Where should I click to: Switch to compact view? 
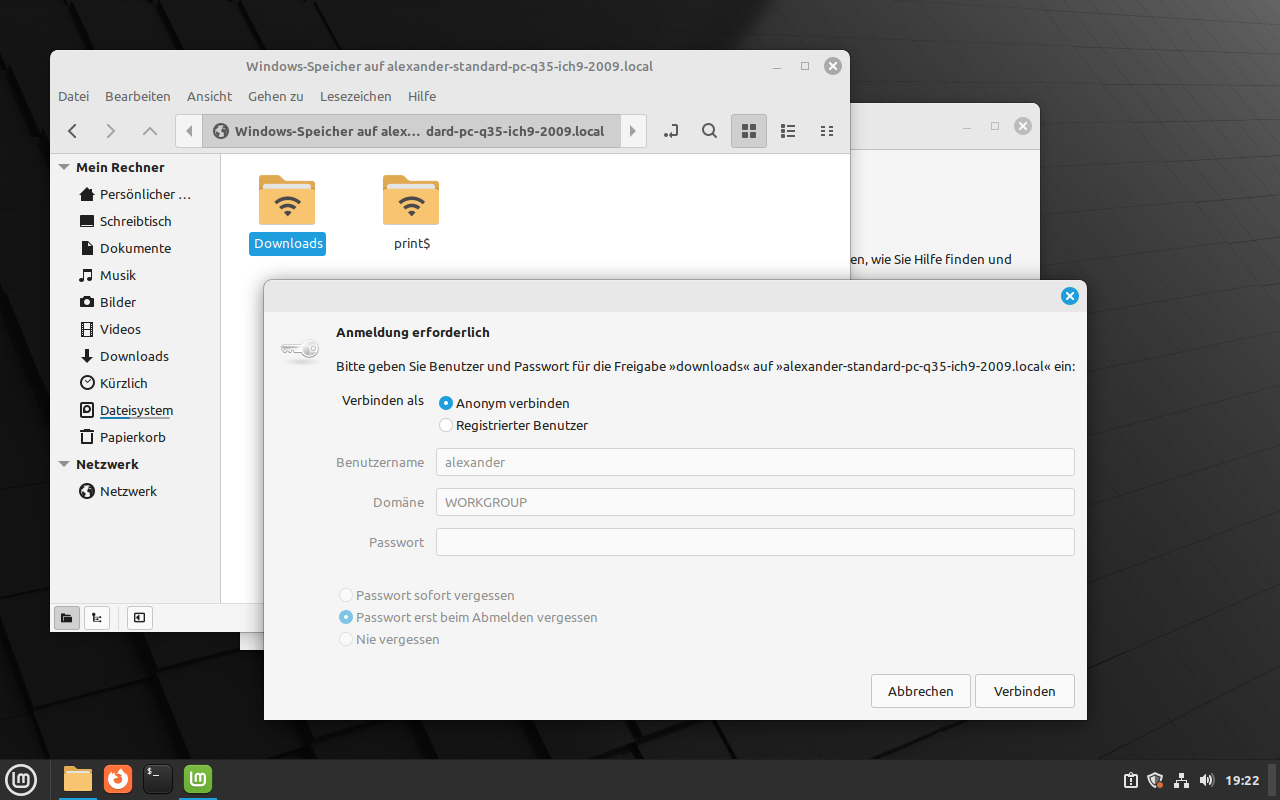click(827, 131)
